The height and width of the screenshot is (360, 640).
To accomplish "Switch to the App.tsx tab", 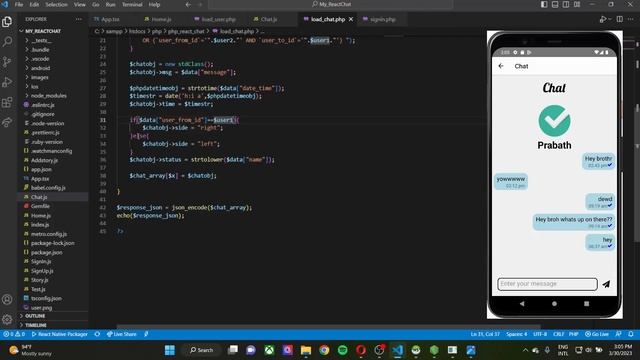I will [x=110, y=19].
